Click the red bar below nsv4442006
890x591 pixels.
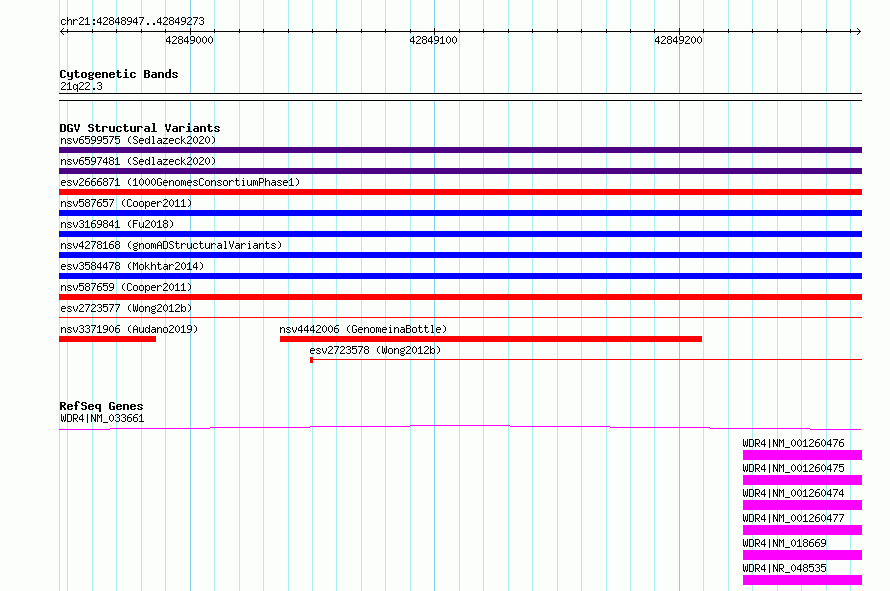491,339
